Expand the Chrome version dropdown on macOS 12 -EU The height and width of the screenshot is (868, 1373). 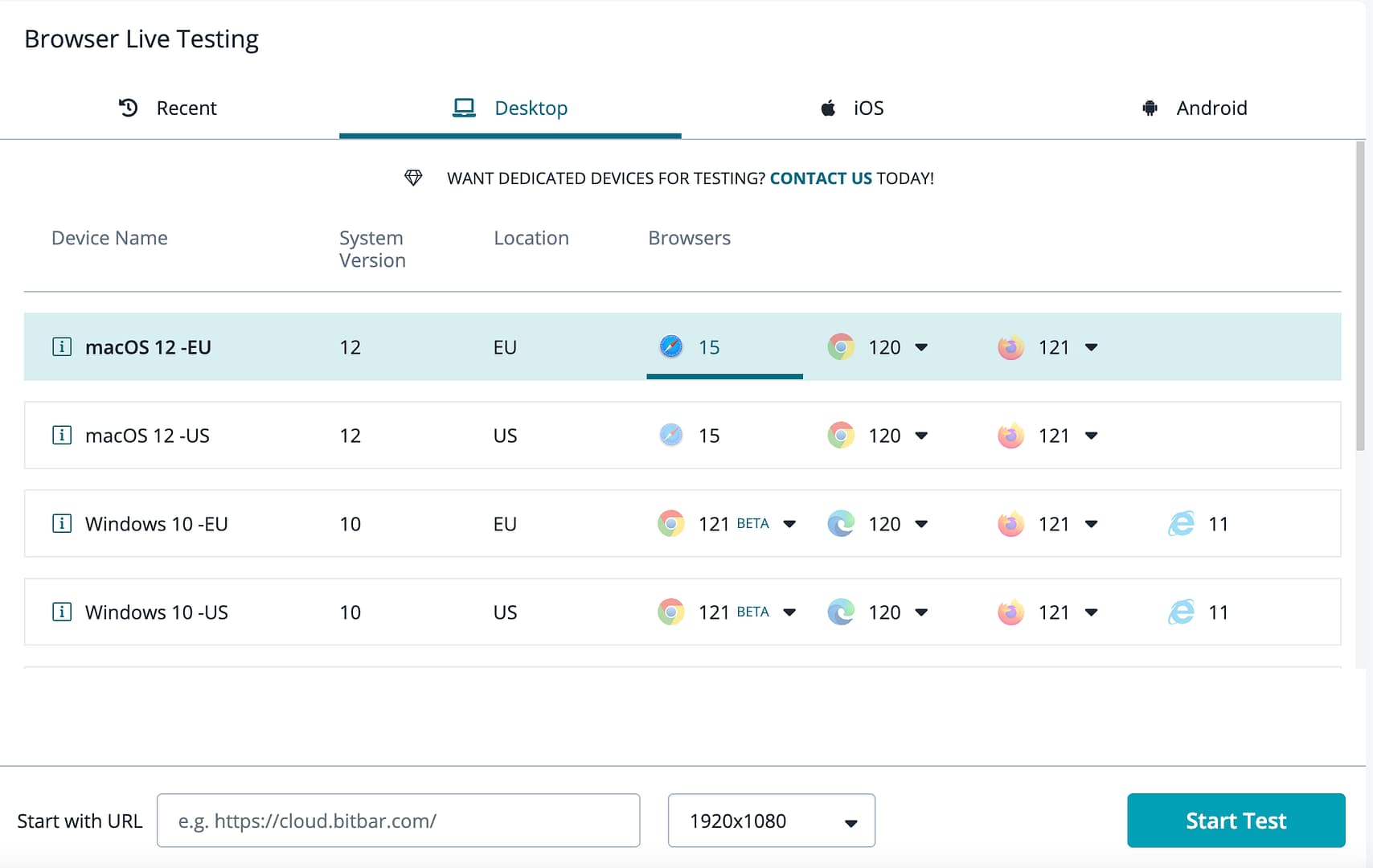(921, 346)
